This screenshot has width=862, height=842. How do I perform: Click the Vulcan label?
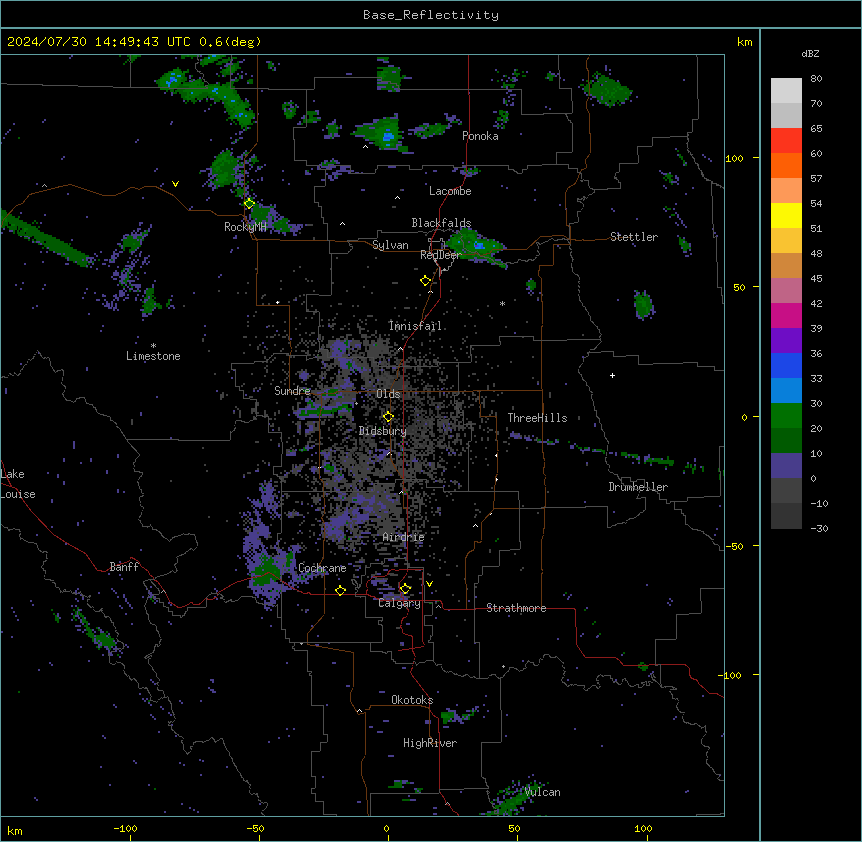[542, 792]
